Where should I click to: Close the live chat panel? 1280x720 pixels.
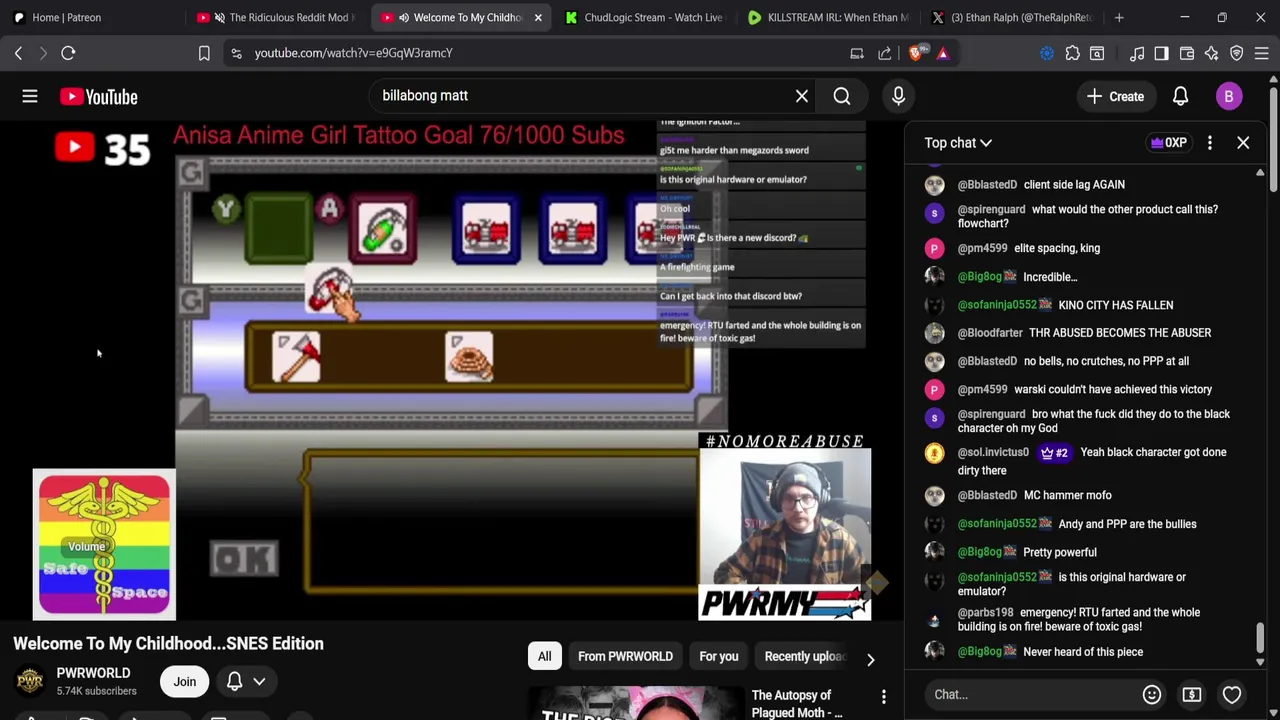pyautogui.click(x=1243, y=143)
